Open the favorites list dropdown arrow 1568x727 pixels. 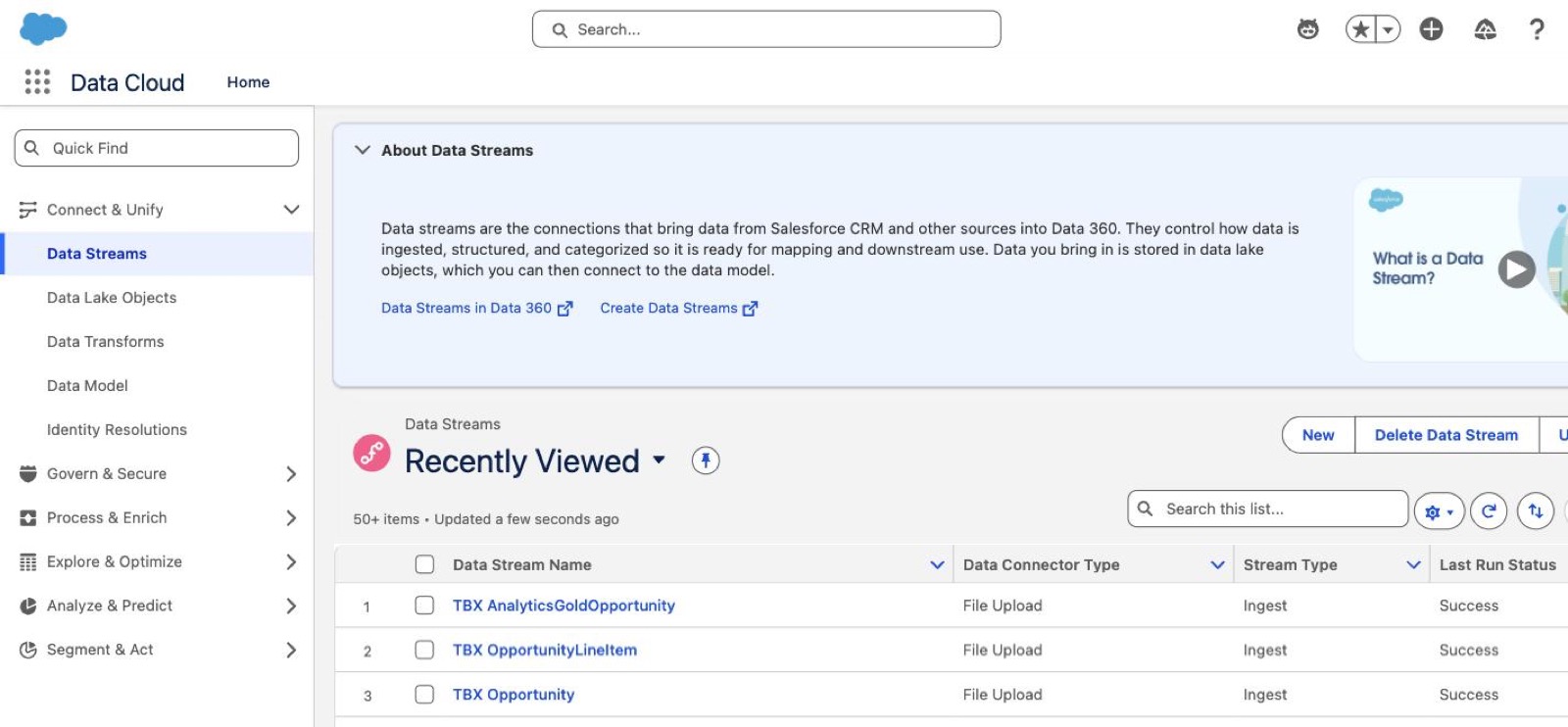point(1388,29)
